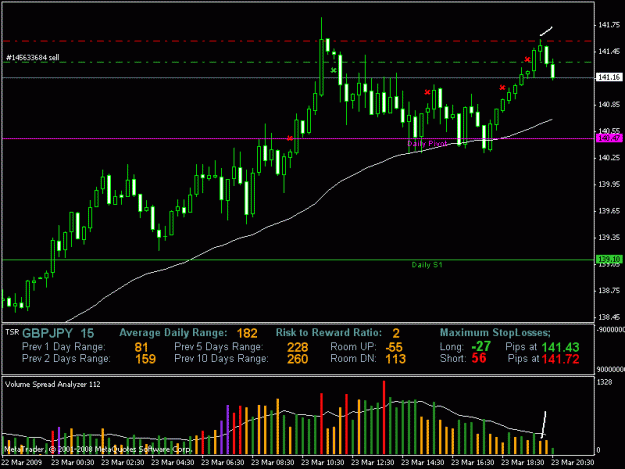Click the red X marker left of the 14:30 candles

(427, 92)
